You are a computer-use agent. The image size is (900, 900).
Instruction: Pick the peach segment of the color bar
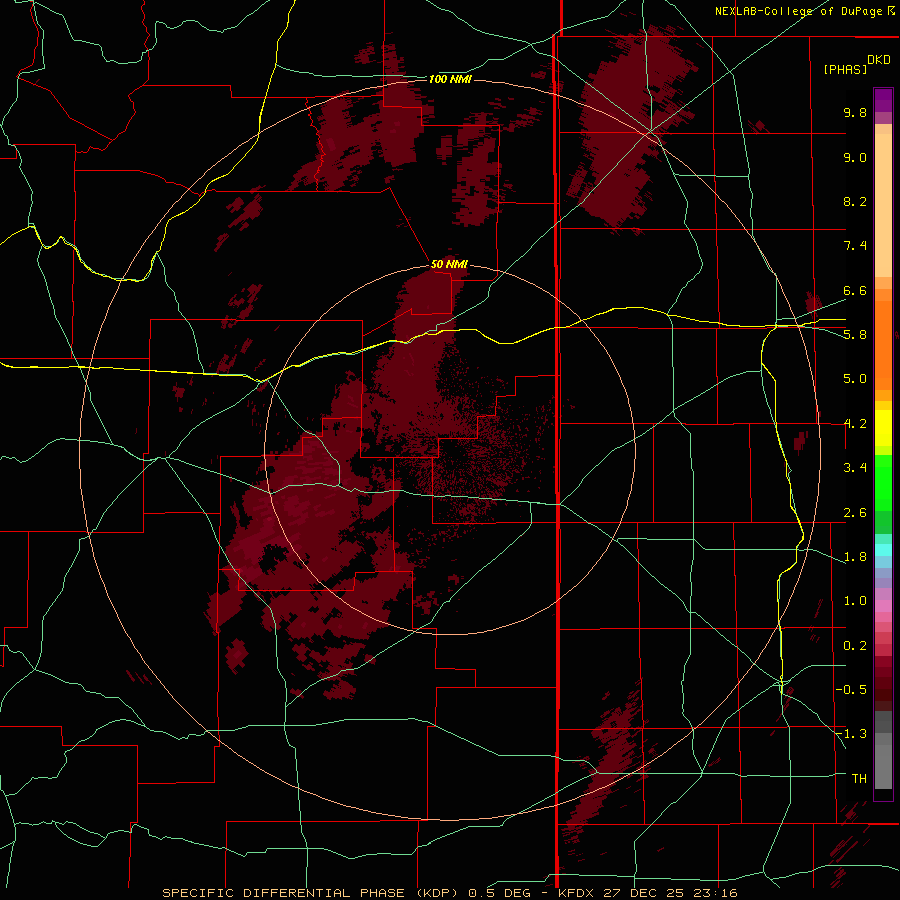pos(883,205)
